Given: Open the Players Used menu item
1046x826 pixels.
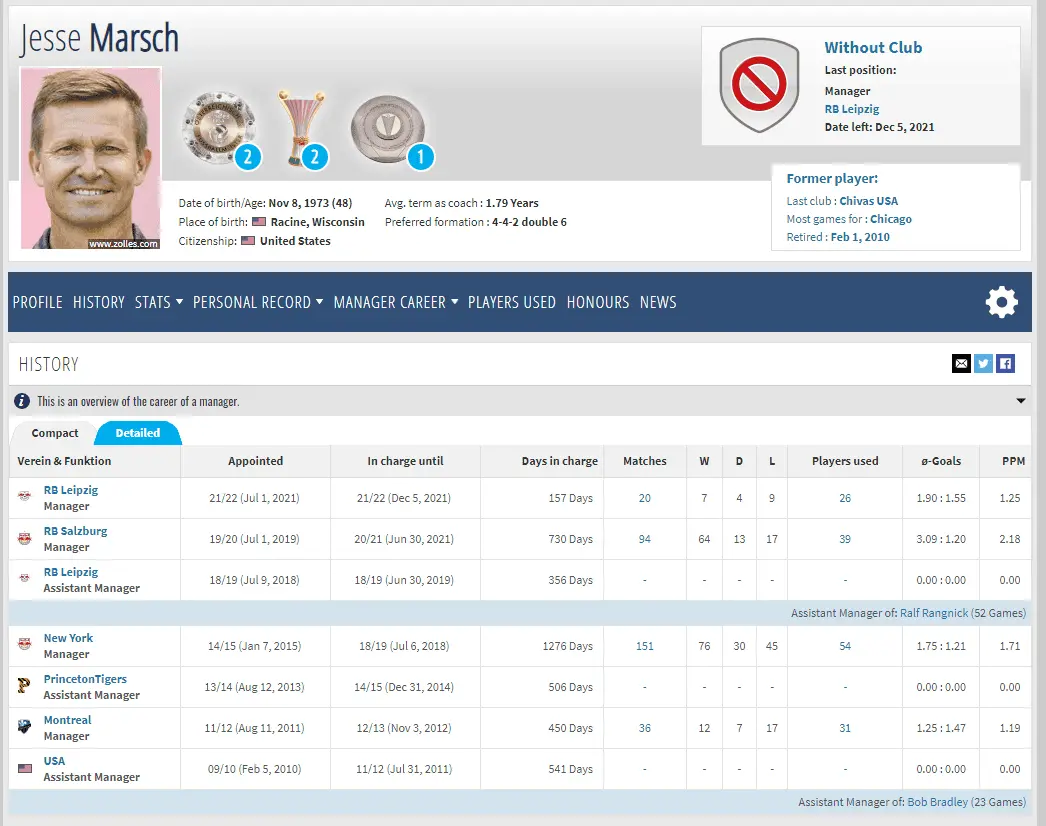Looking at the screenshot, I should (512, 302).
